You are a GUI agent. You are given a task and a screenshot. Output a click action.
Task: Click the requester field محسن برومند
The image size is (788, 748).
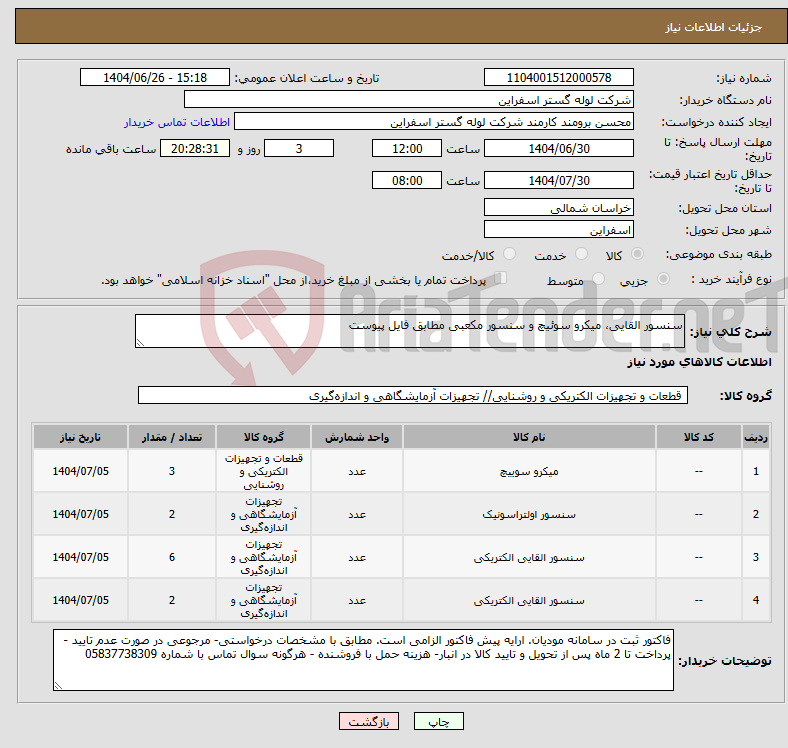pyautogui.click(x=434, y=122)
